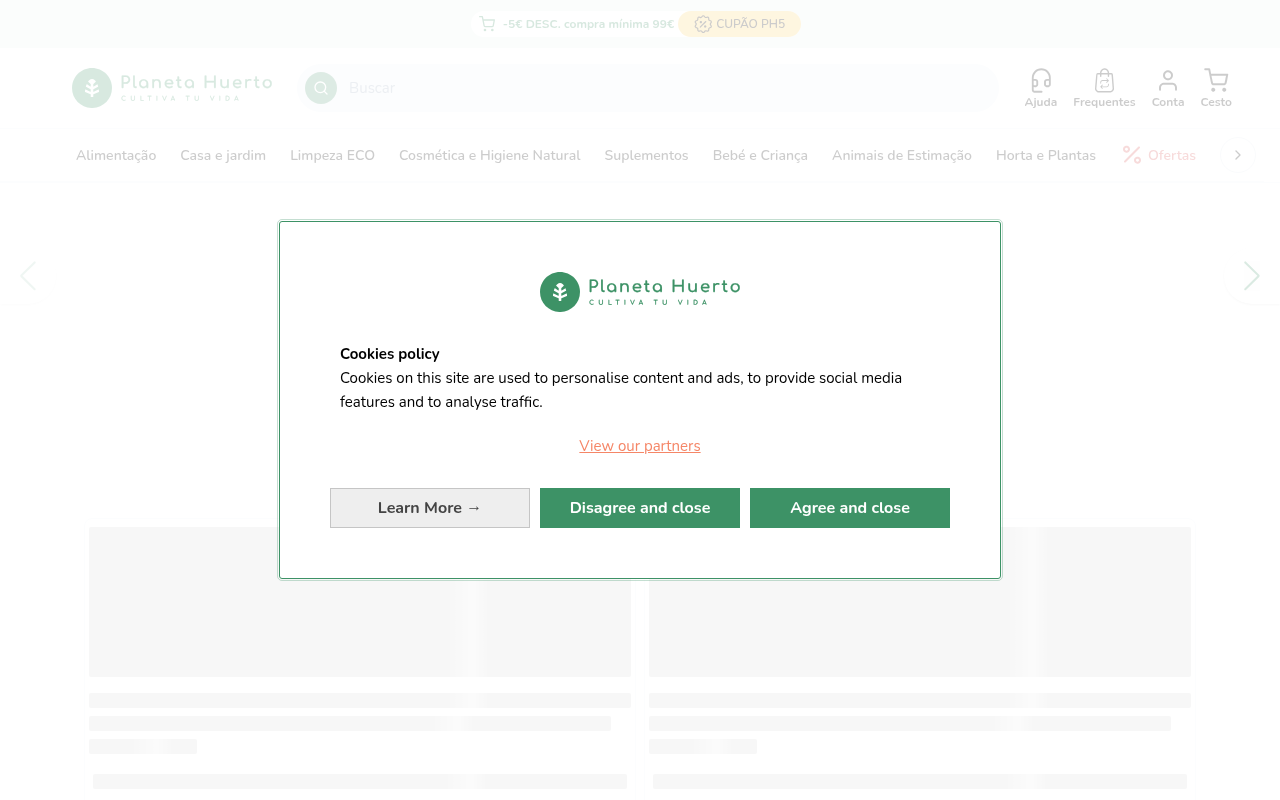Click Disagree and close
Image resolution: width=1280 pixels, height=800 pixels.
(x=640, y=508)
